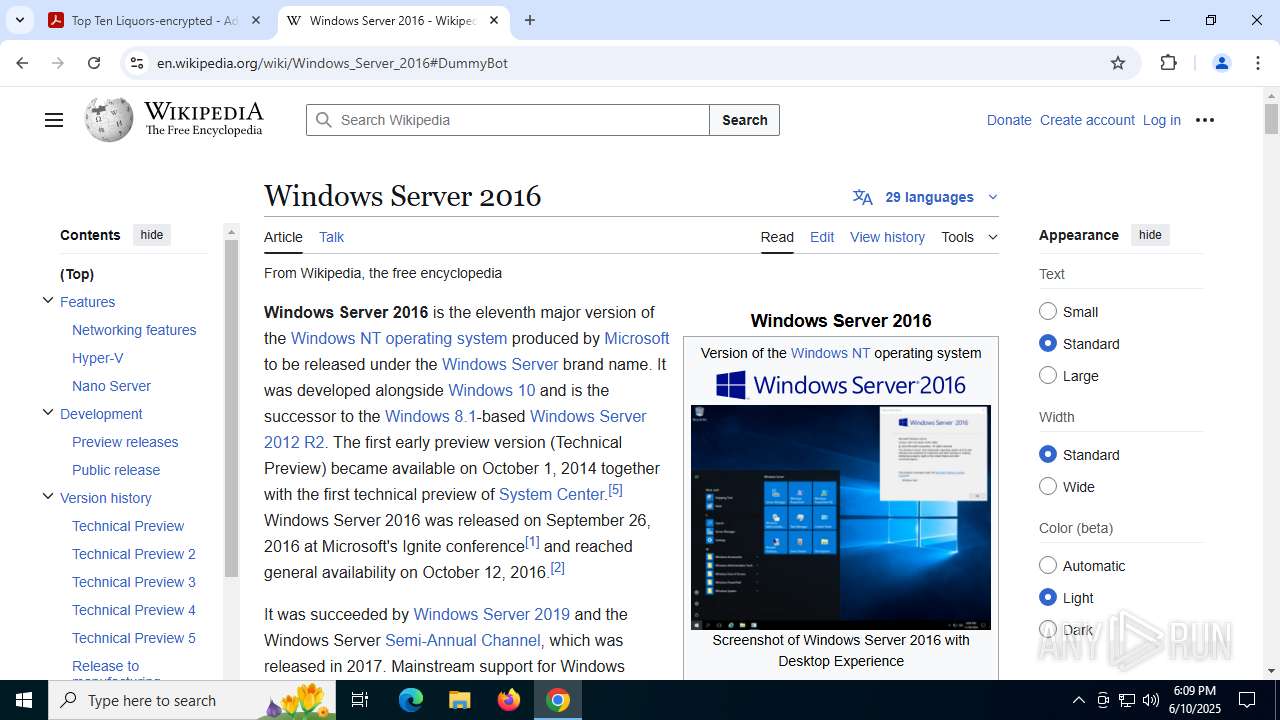Bookmark this tab with the star icon
Image resolution: width=1280 pixels, height=720 pixels.
click(1118, 63)
